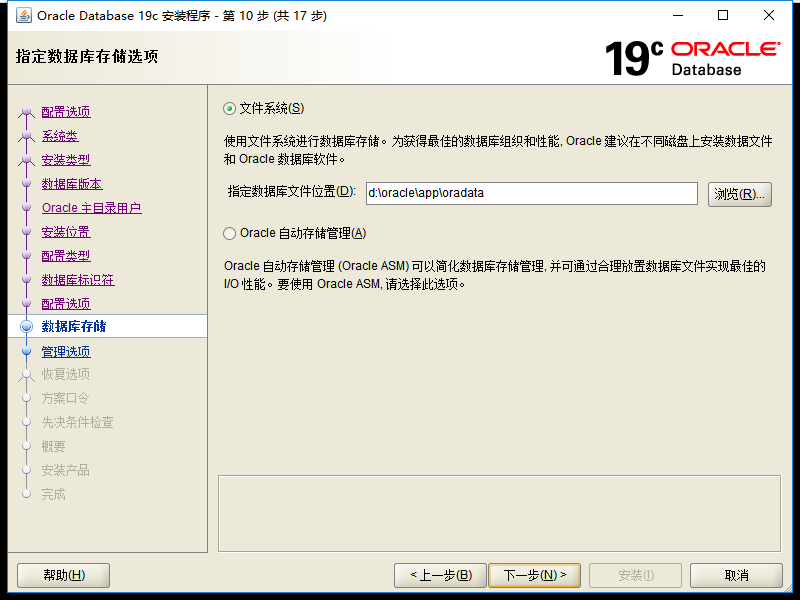The height and width of the screenshot is (600, 800).
Task: Open the 数据库版本 step link
Action: pyautogui.click(x=72, y=184)
